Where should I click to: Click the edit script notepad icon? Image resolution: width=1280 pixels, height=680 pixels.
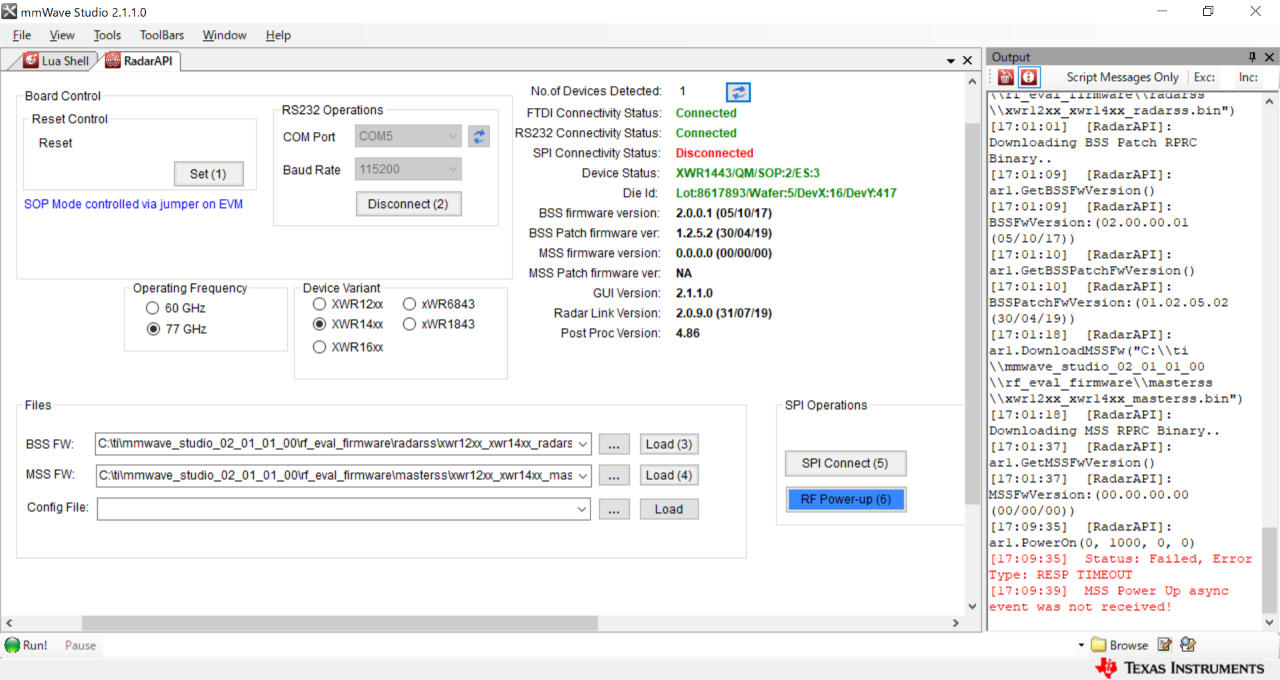point(1165,645)
